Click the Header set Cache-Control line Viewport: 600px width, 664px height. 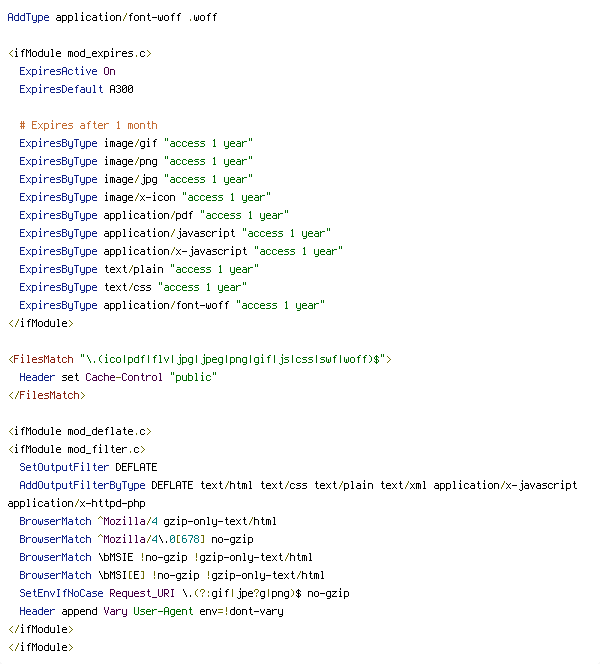(x=118, y=377)
